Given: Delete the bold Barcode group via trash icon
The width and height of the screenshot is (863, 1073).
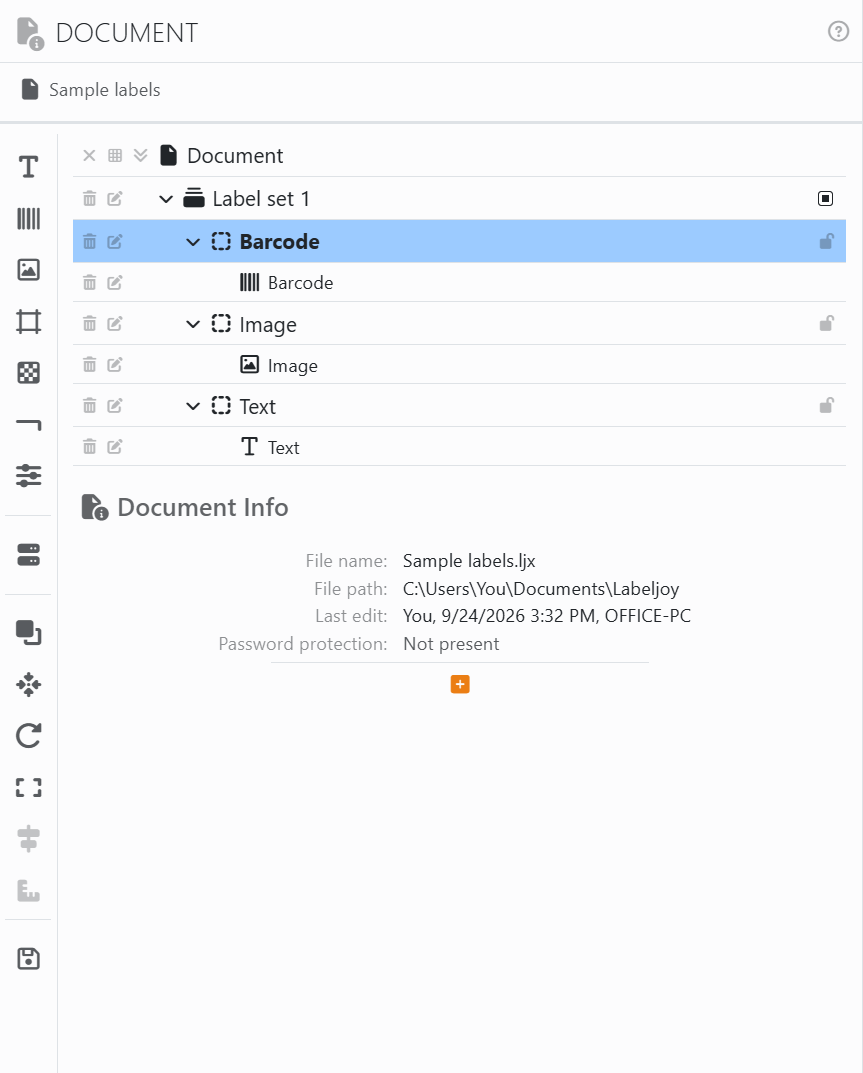Looking at the screenshot, I should (x=90, y=241).
